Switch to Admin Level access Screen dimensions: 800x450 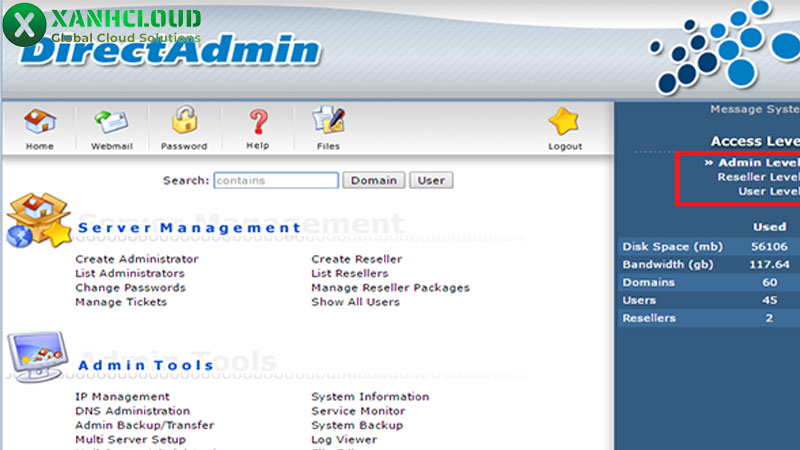[x=759, y=162]
